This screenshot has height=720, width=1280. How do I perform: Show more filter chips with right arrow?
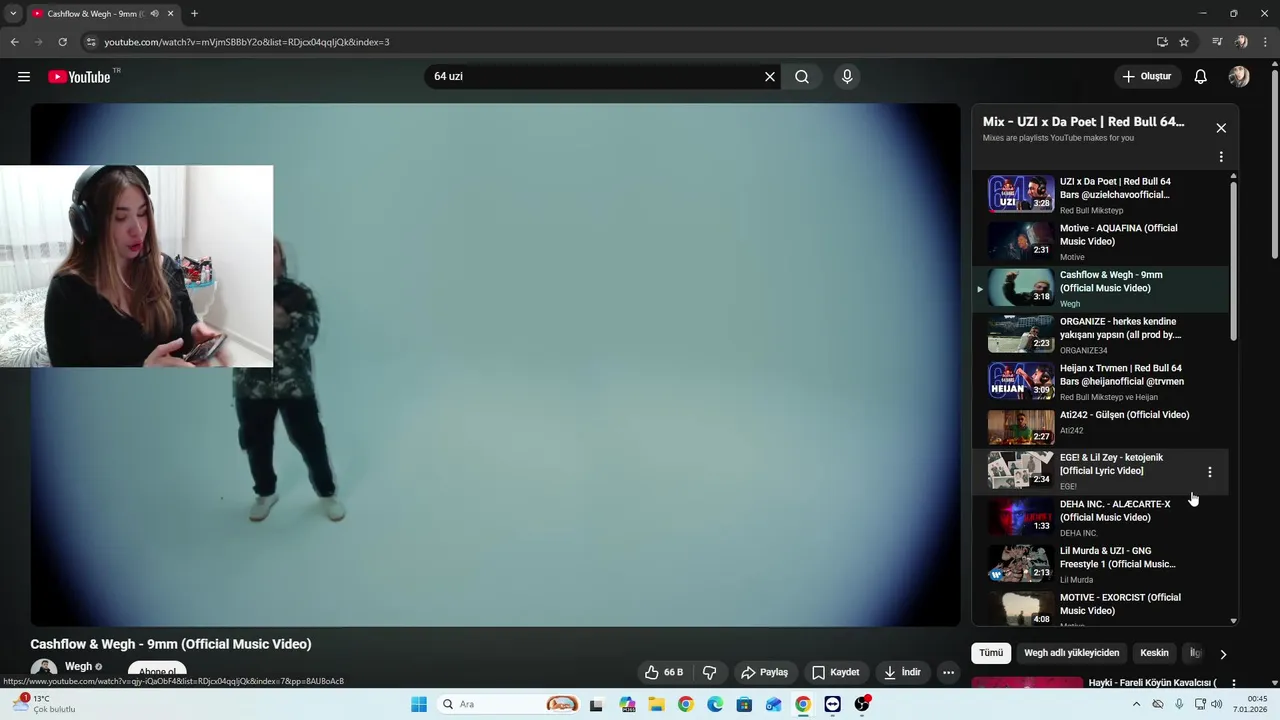[1223, 654]
